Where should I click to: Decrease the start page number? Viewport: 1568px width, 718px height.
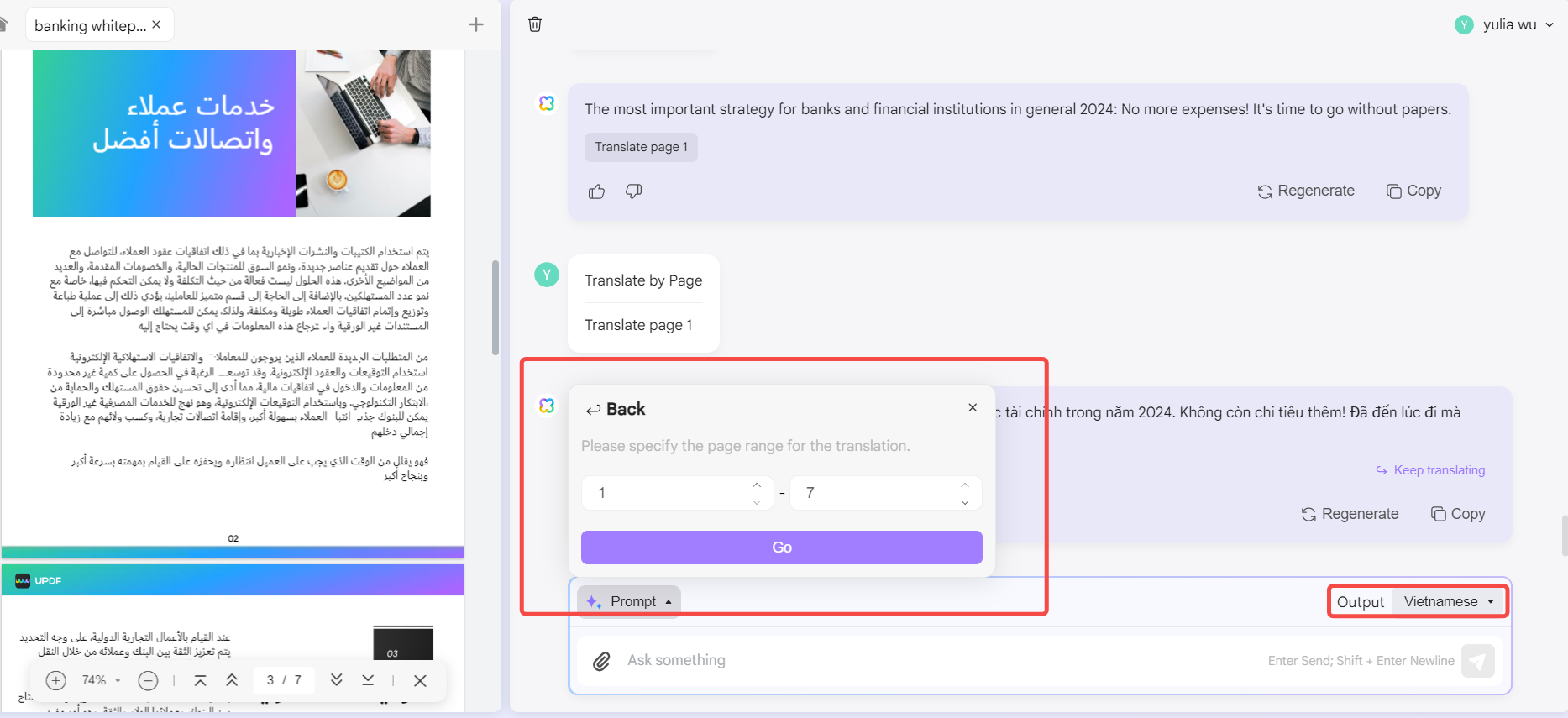(x=757, y=502)
